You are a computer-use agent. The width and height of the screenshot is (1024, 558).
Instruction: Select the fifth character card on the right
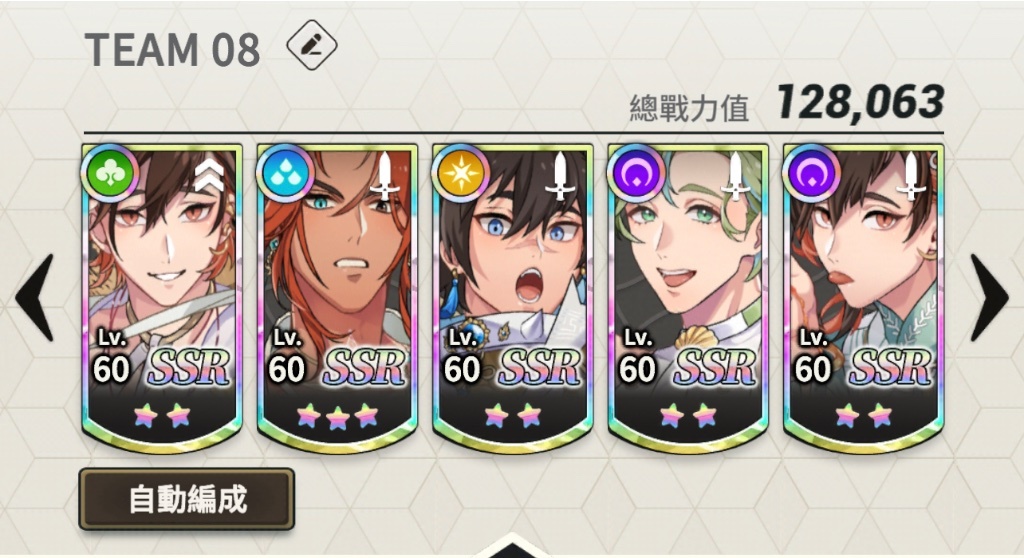click(x=863, y=297)
